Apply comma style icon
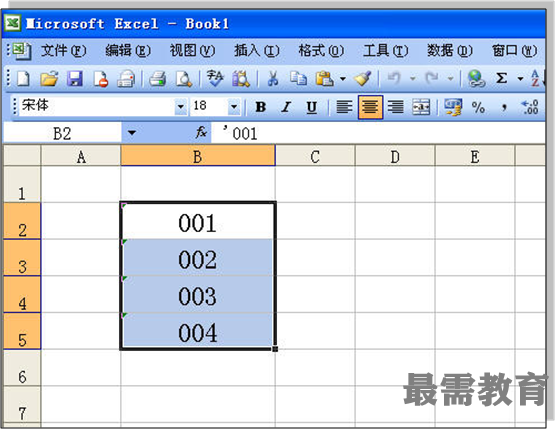This screenshot has height=429, width=555. coord(504,107)
